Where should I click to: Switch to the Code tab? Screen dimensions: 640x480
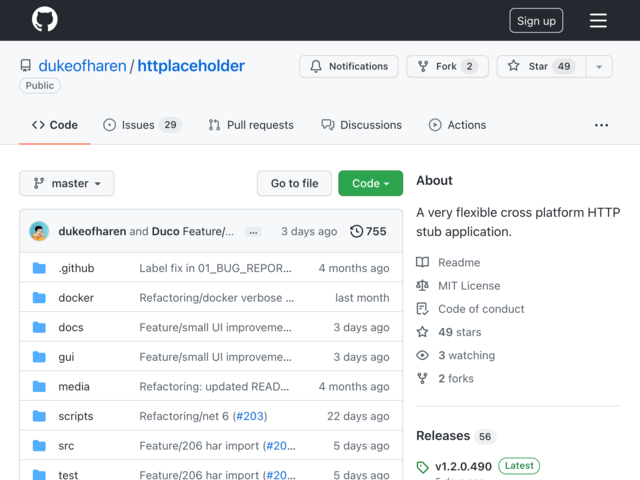[55, 125]
